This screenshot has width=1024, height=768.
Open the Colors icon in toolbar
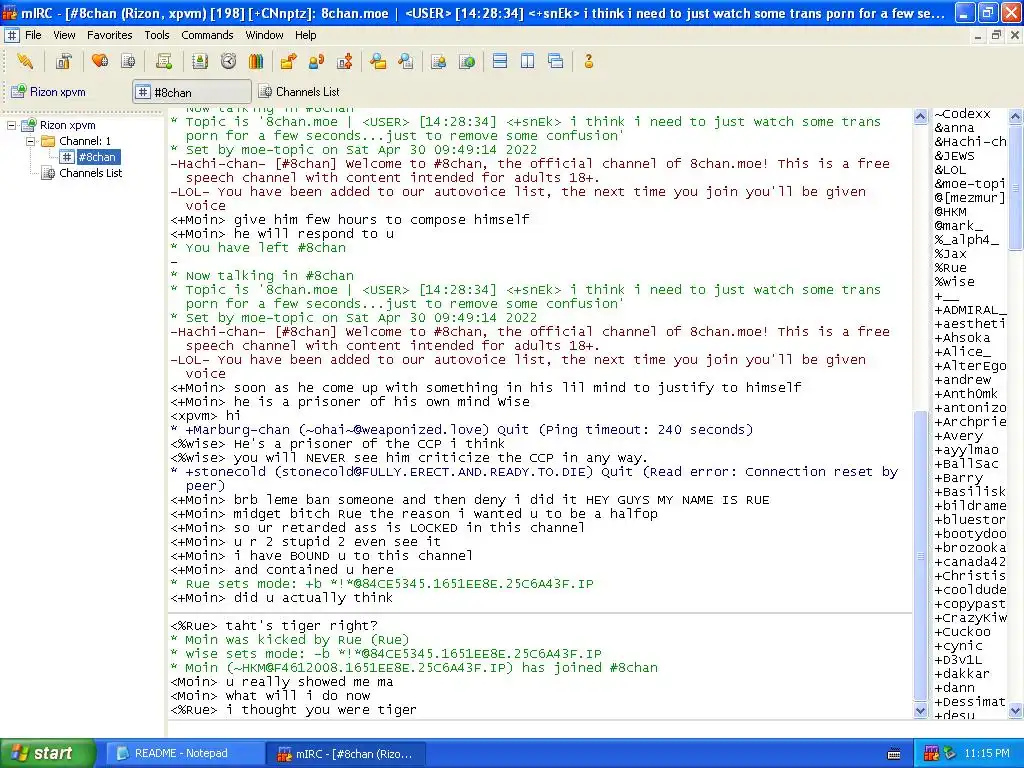coord(256,61)
